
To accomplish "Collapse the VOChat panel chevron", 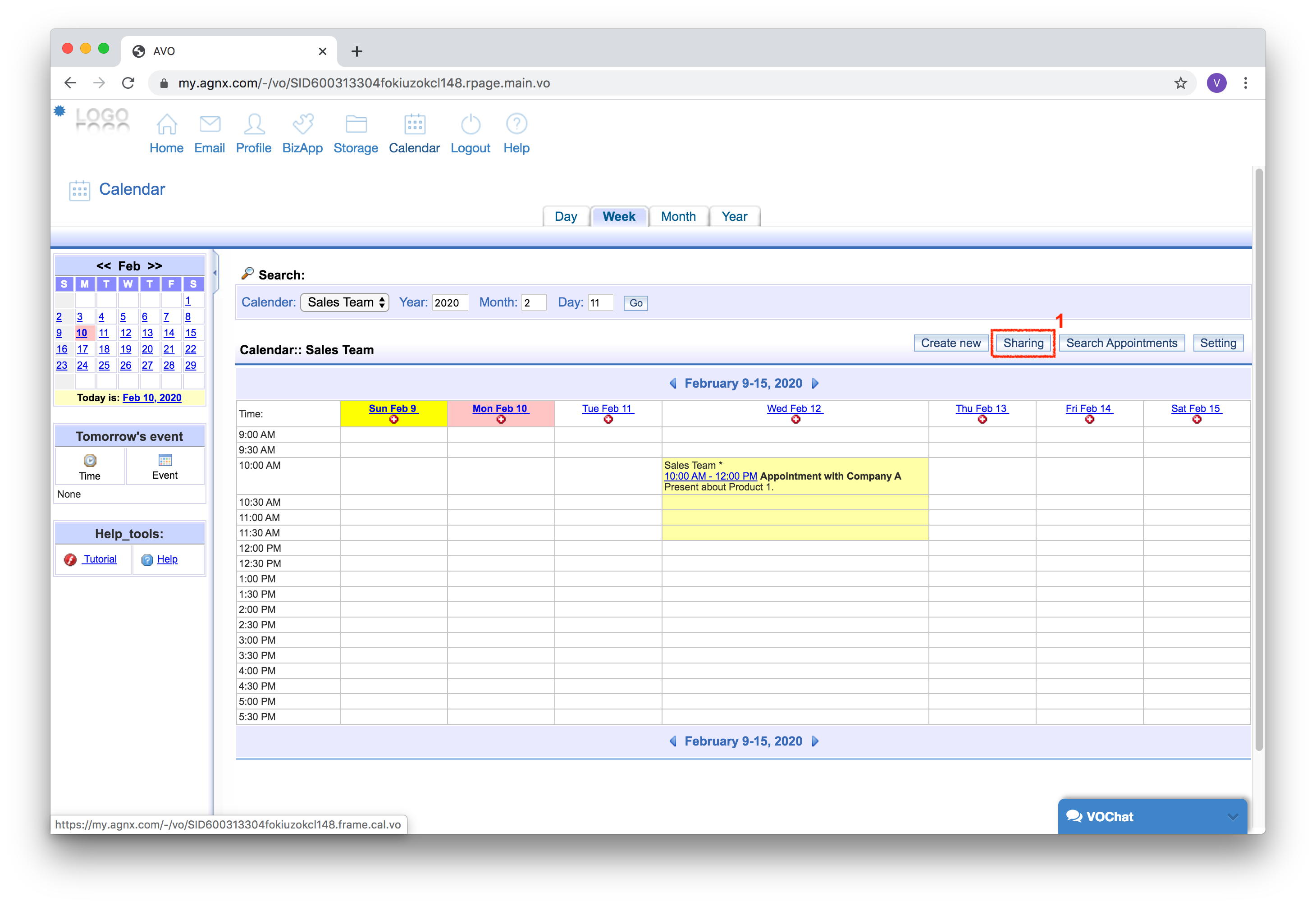I will (1232, 817).
